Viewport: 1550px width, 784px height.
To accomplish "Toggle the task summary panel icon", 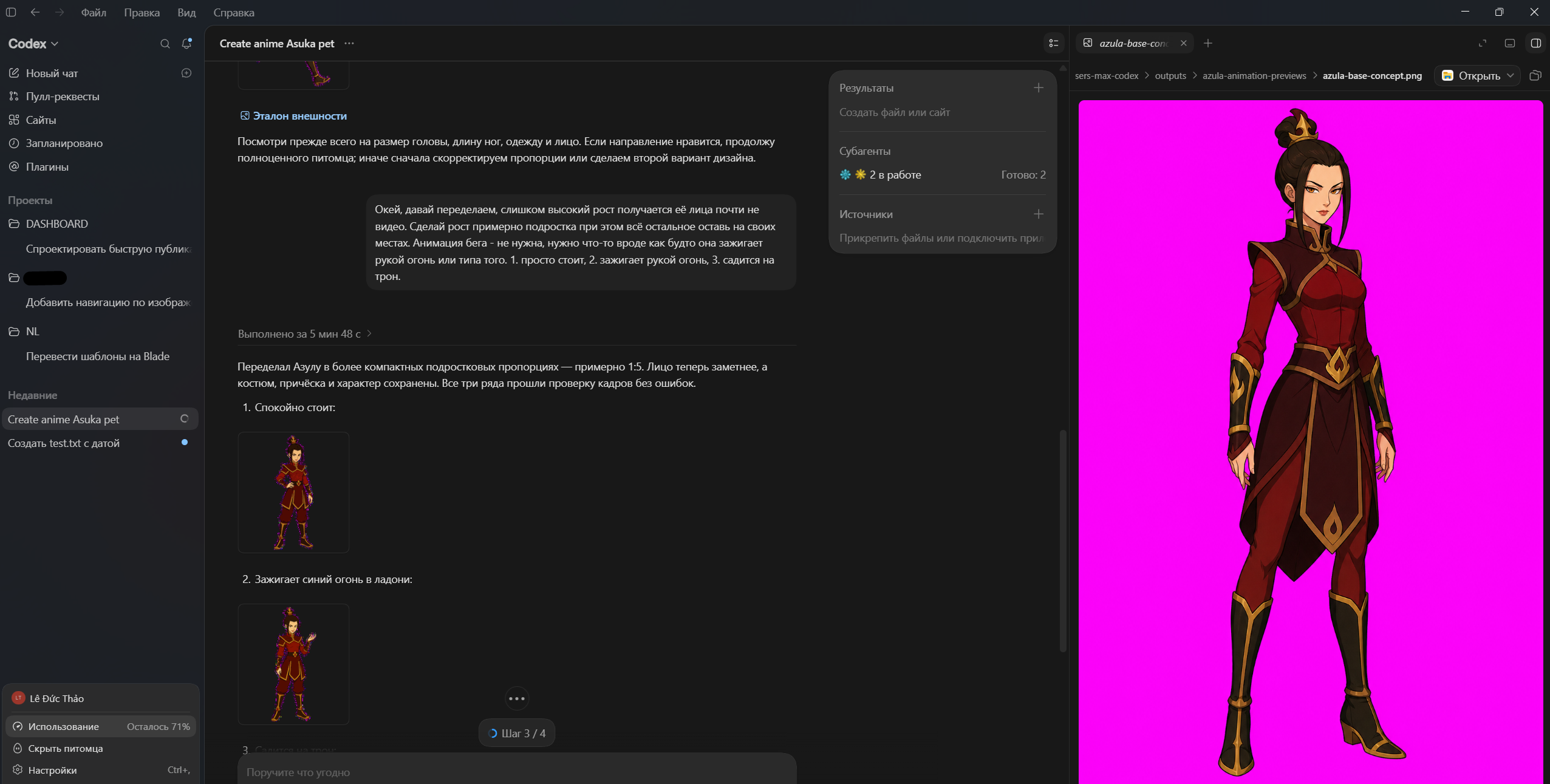I will point(1054,43).
